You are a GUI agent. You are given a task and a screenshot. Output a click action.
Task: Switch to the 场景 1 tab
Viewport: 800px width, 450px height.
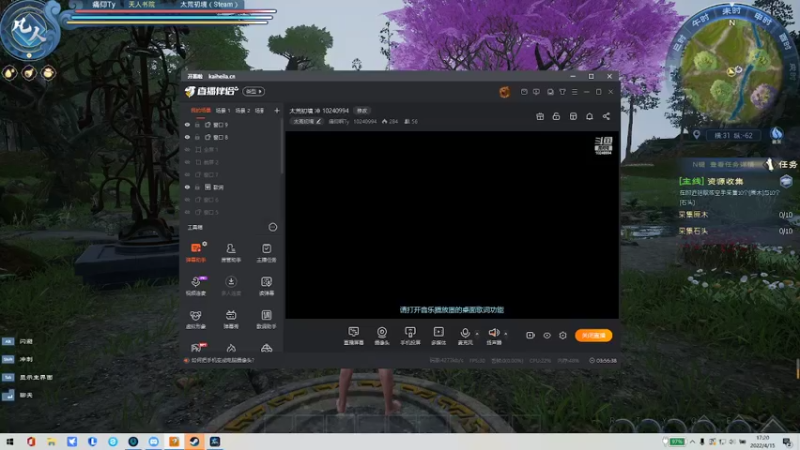[222, 110]
